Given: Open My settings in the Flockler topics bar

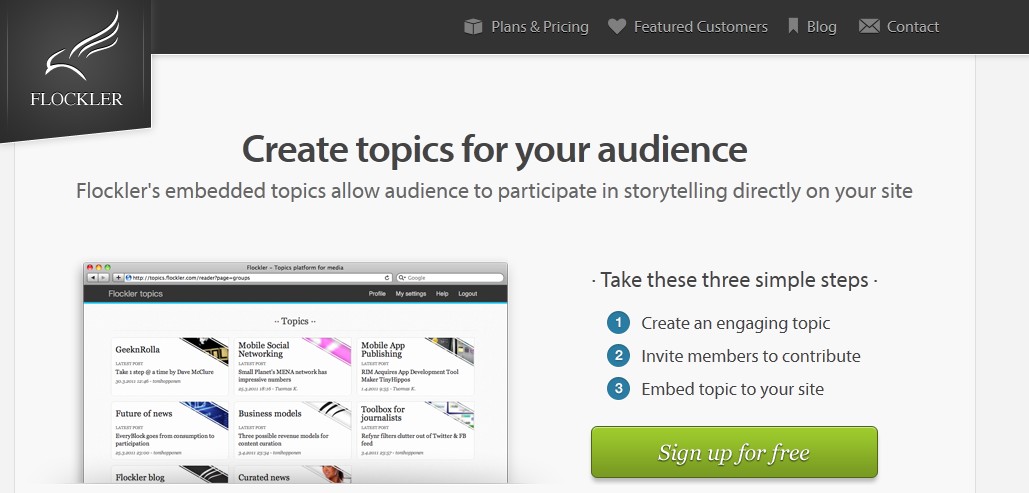Looking at the screenshot, I should 410,294.
